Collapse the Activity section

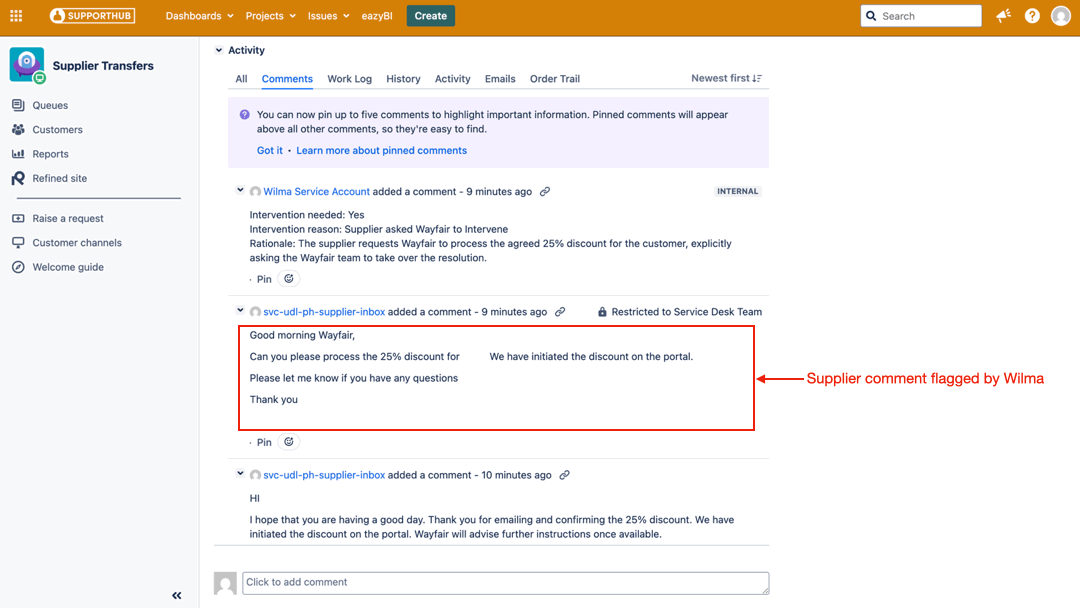pyautogui.click(x=218, y=49)
